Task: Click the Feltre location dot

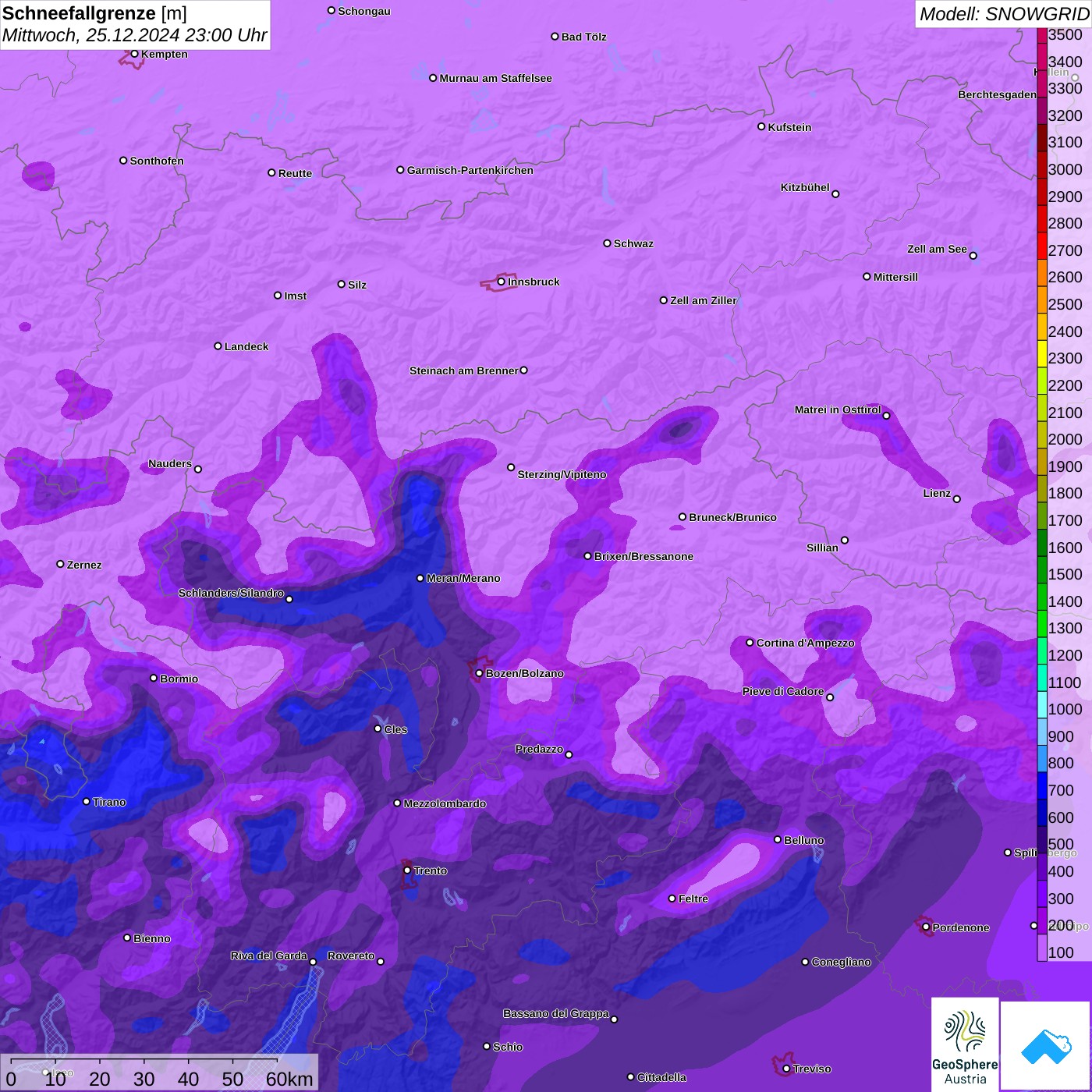Action: pyautogui.click(x=672, y=899)
